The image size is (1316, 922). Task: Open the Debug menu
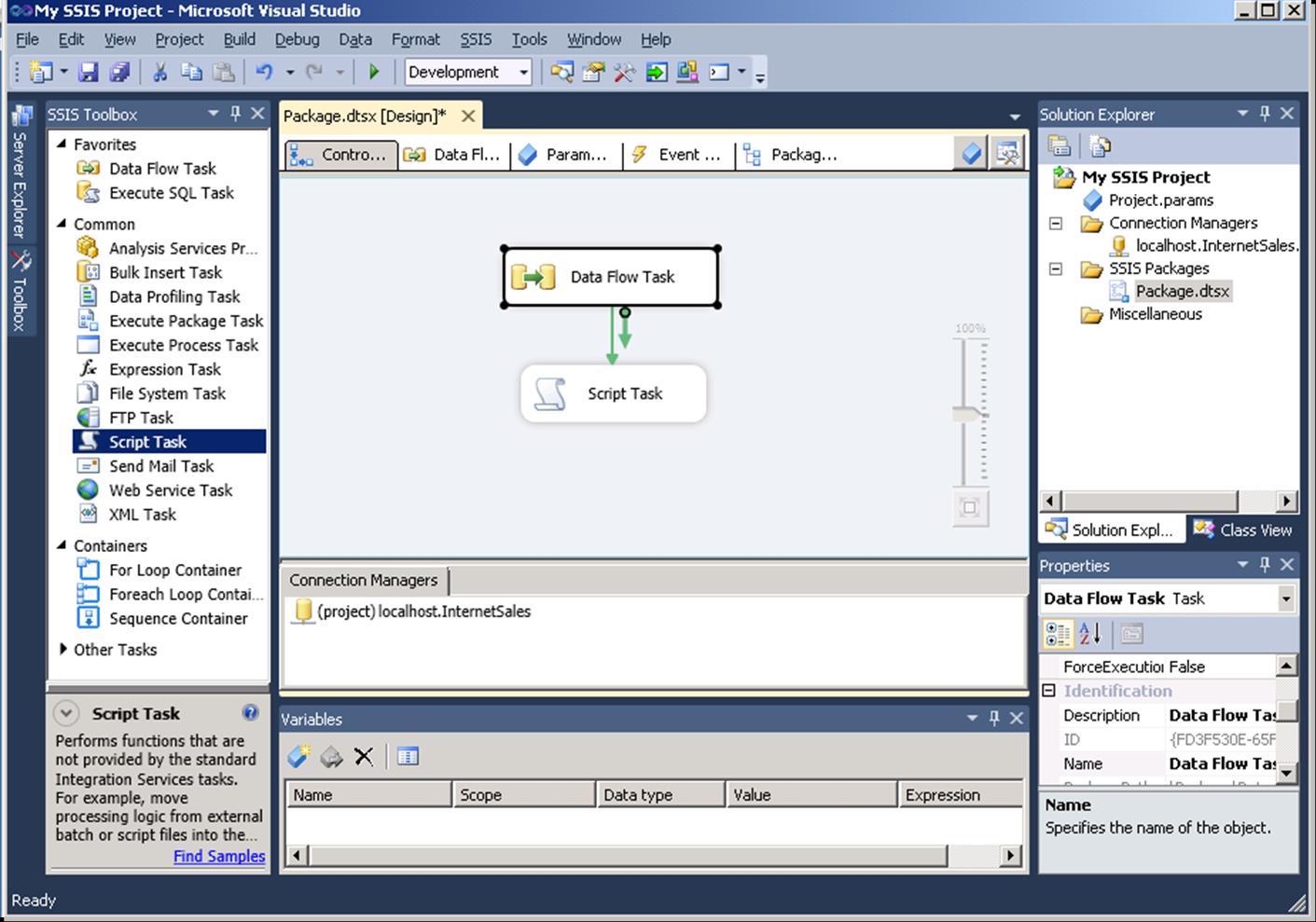pyautogui.click(x=297, y=39)
